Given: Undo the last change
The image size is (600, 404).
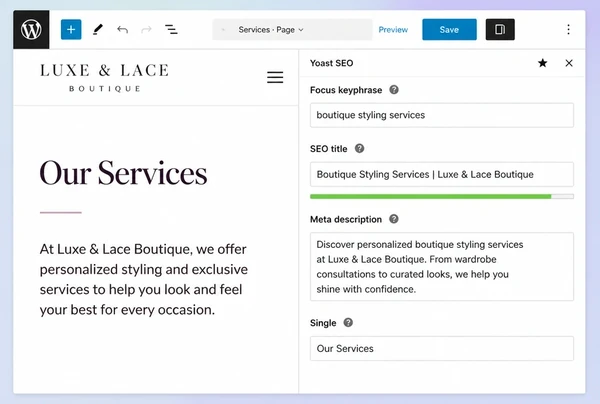Looking at the screenshot, I should (122, 29).
